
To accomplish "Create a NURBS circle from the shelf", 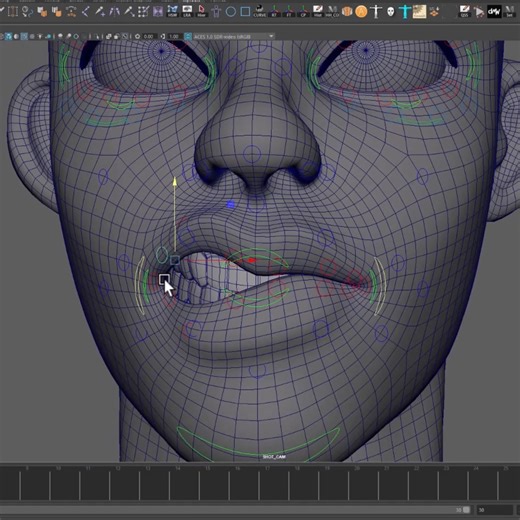I will pos(231,12).
